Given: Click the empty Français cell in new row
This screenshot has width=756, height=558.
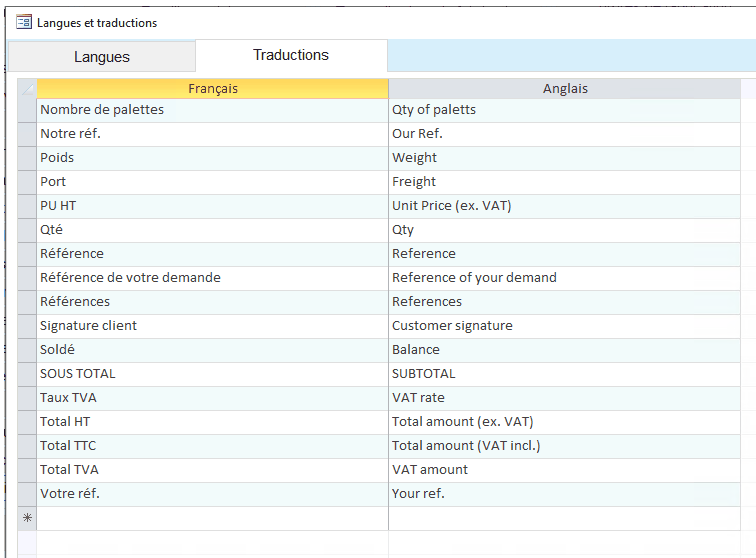Looking at the screenshot, I should tap(212, 518).
